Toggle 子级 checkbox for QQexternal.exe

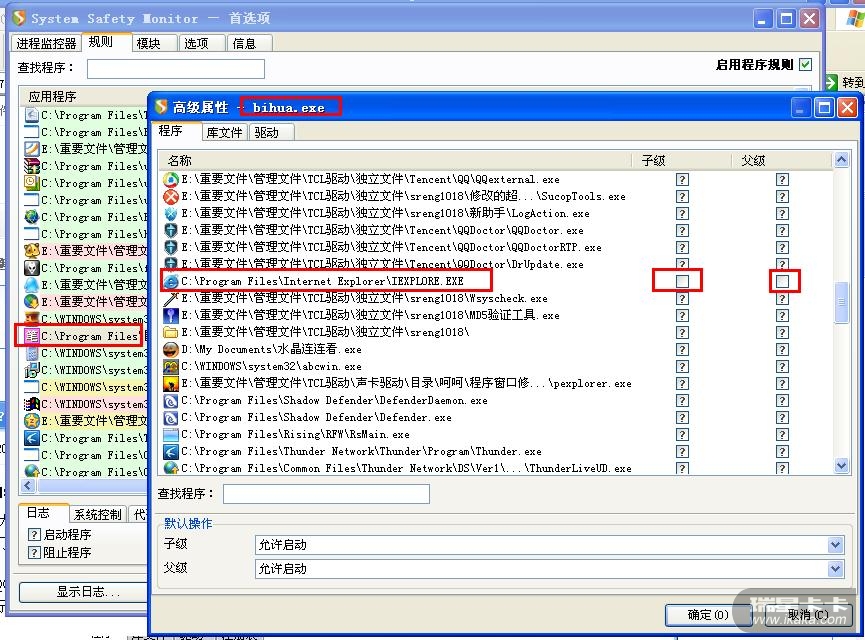[x=682, y=179]
